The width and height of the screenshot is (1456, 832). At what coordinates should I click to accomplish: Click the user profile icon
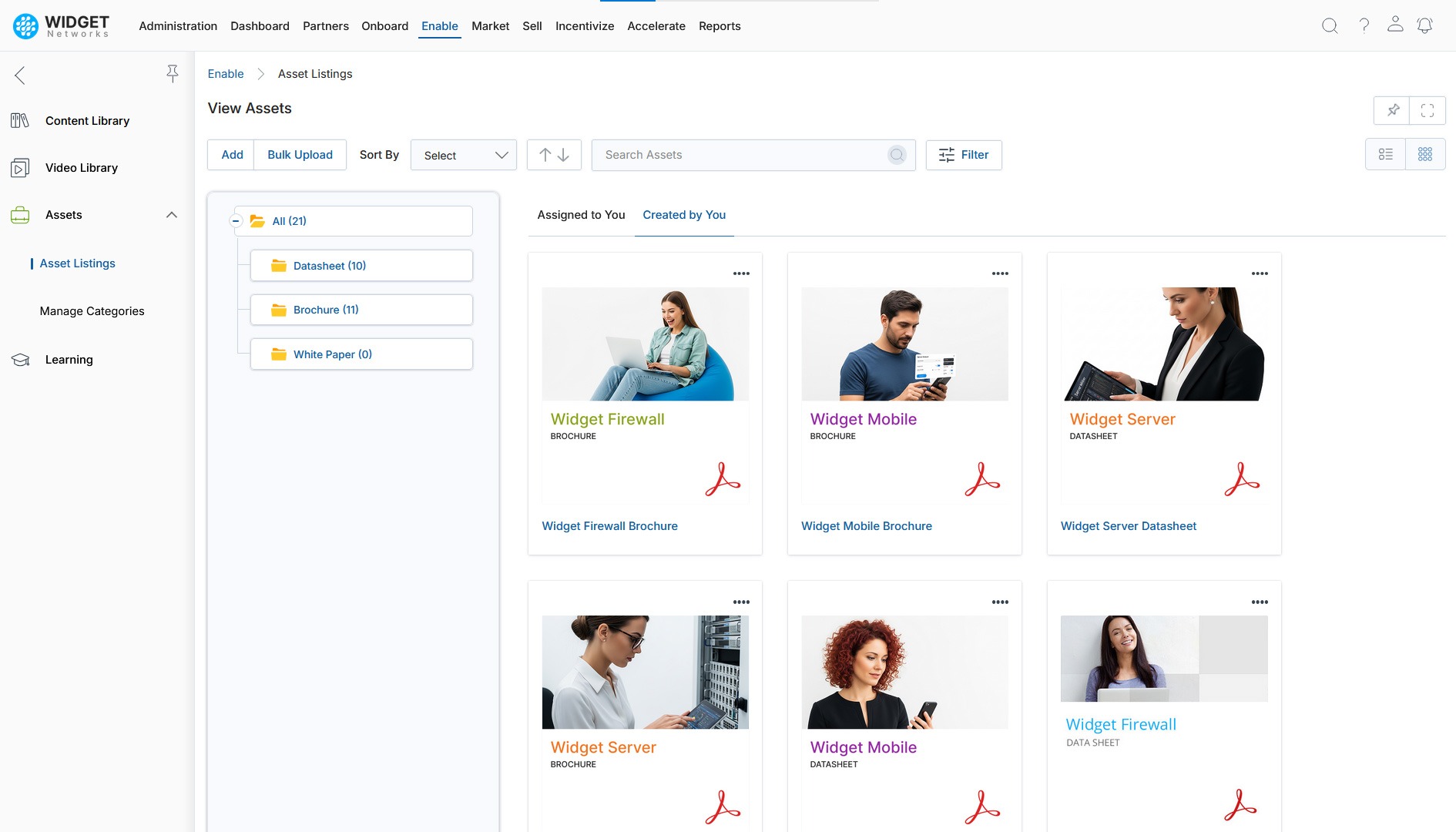(x=1394, y=25)
